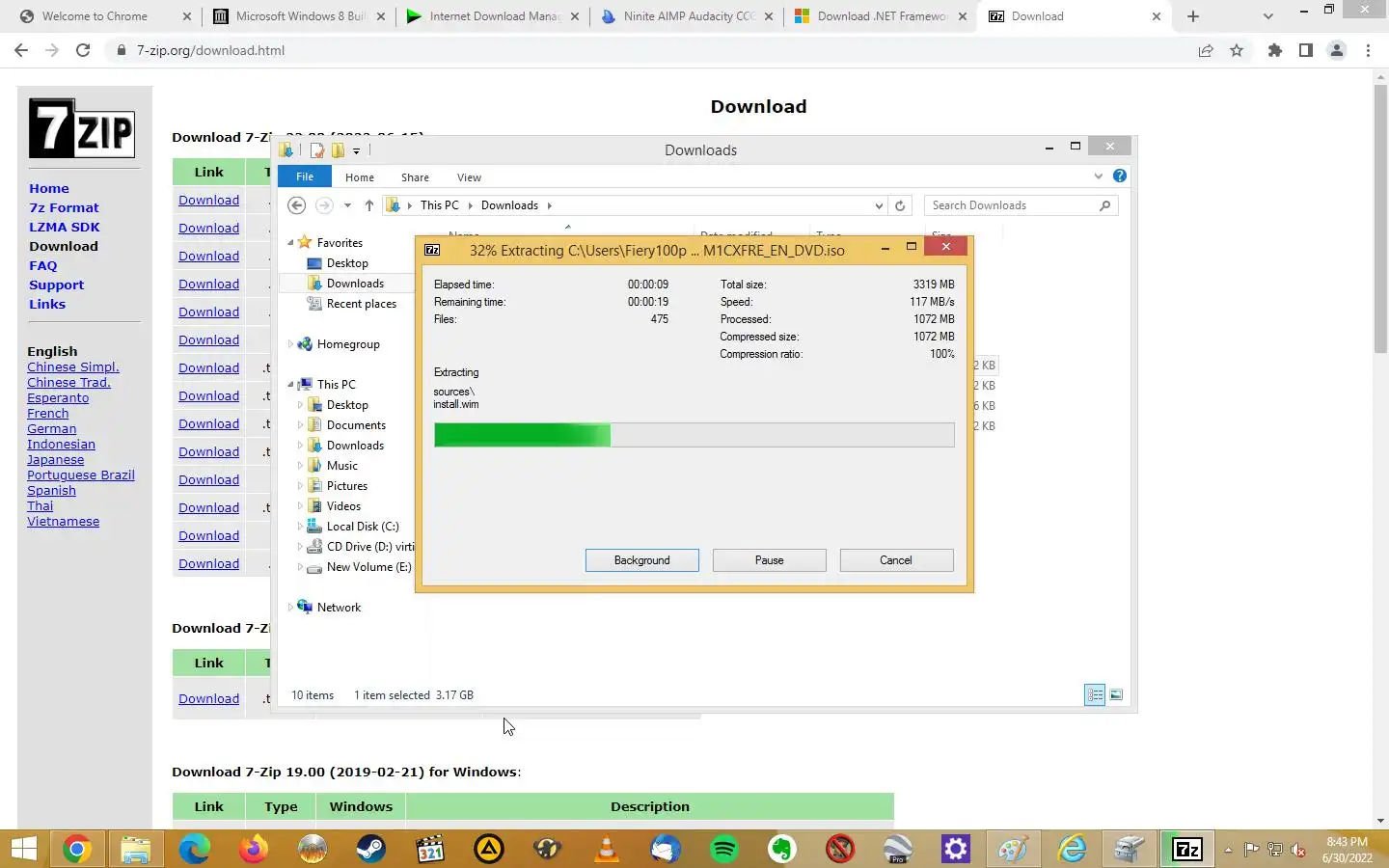Open Chrome three-dot menu

(x=1368, y=50)
